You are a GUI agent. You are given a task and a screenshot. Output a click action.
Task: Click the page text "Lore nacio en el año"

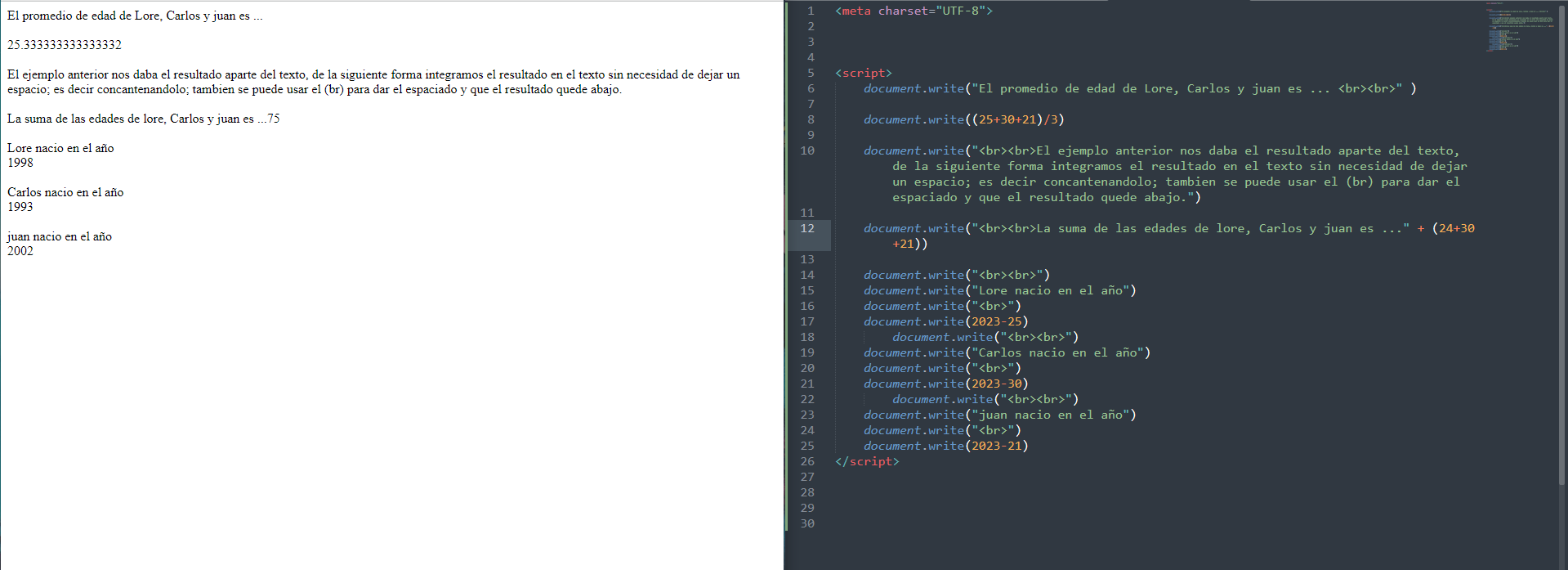tap(60, 148)
